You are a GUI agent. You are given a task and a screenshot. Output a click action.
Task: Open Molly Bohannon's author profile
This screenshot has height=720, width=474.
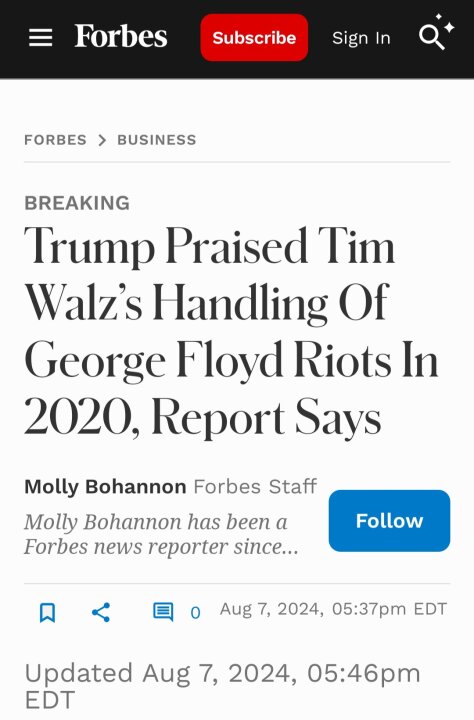point(105,487)
